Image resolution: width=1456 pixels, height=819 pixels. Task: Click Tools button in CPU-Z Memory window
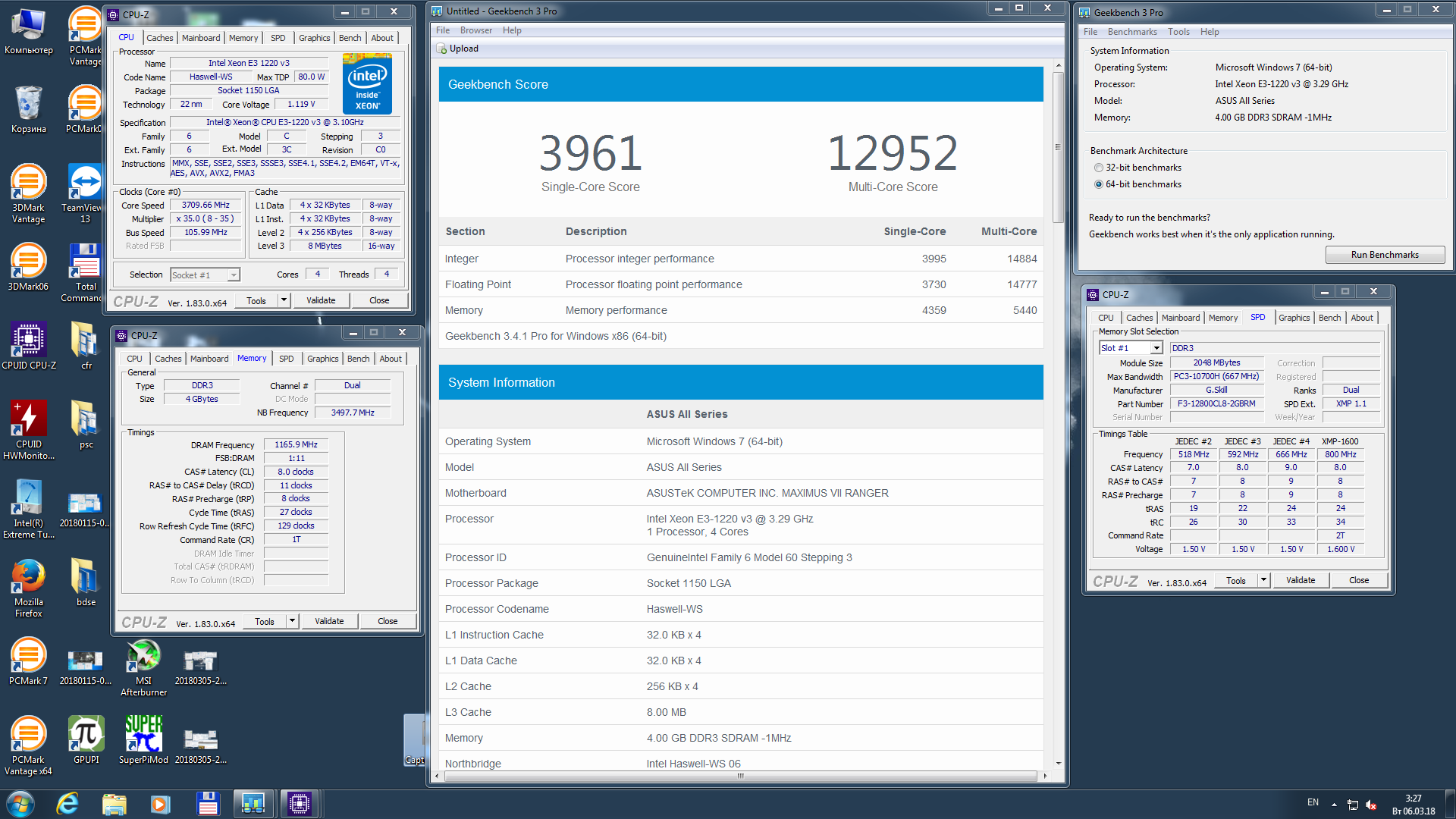(x=264, y=621)
